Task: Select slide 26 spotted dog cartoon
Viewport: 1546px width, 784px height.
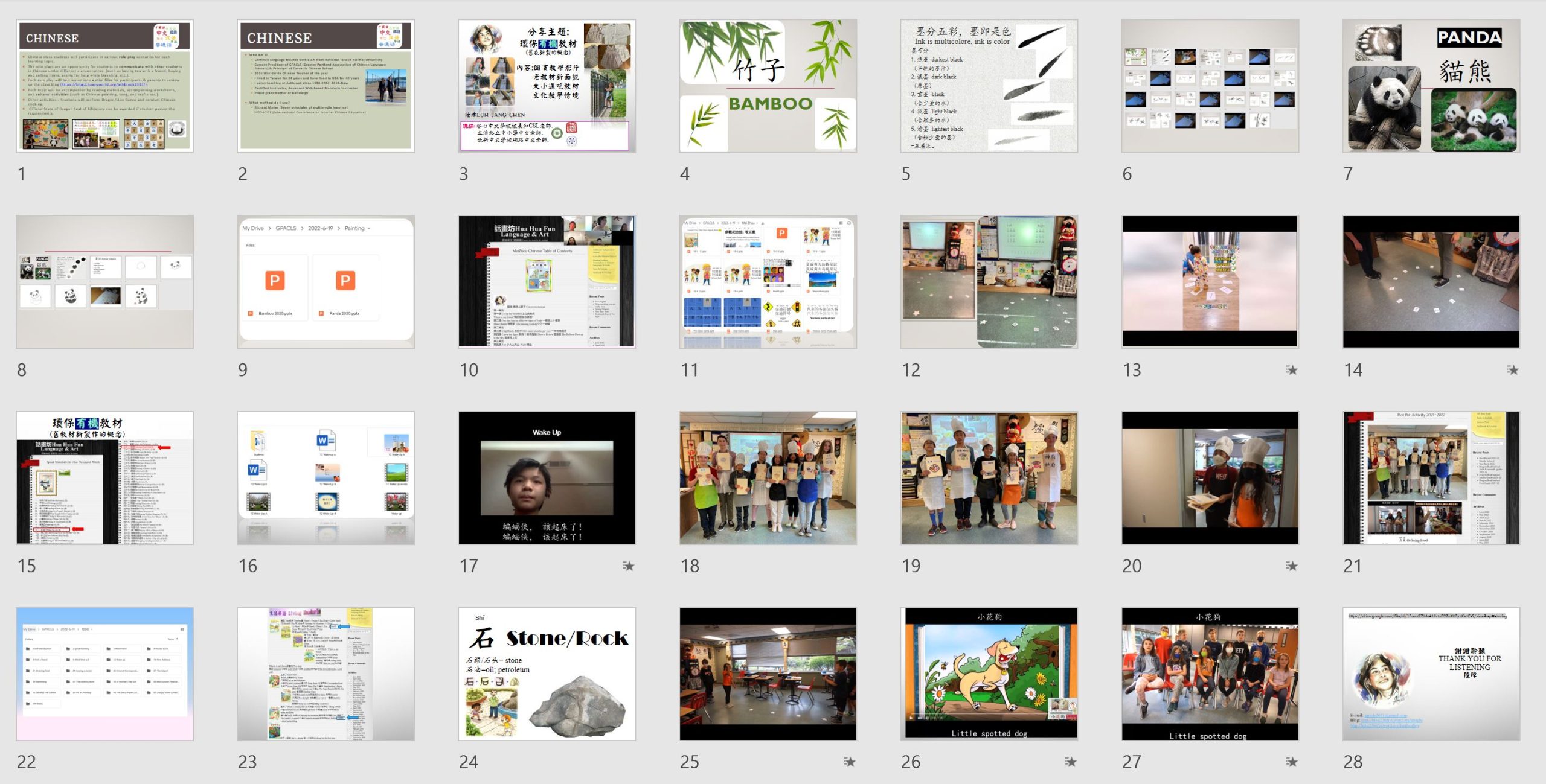Action: coord(989,674)
